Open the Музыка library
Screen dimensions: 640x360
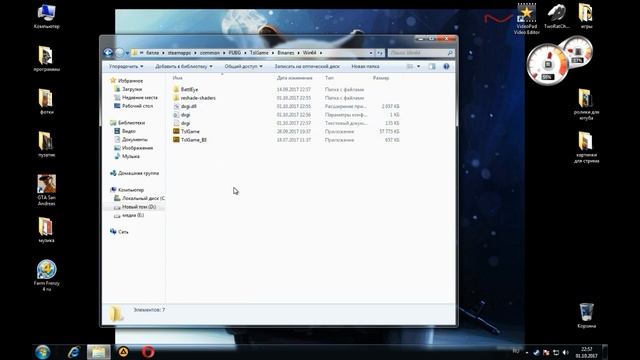pos(127,156)
